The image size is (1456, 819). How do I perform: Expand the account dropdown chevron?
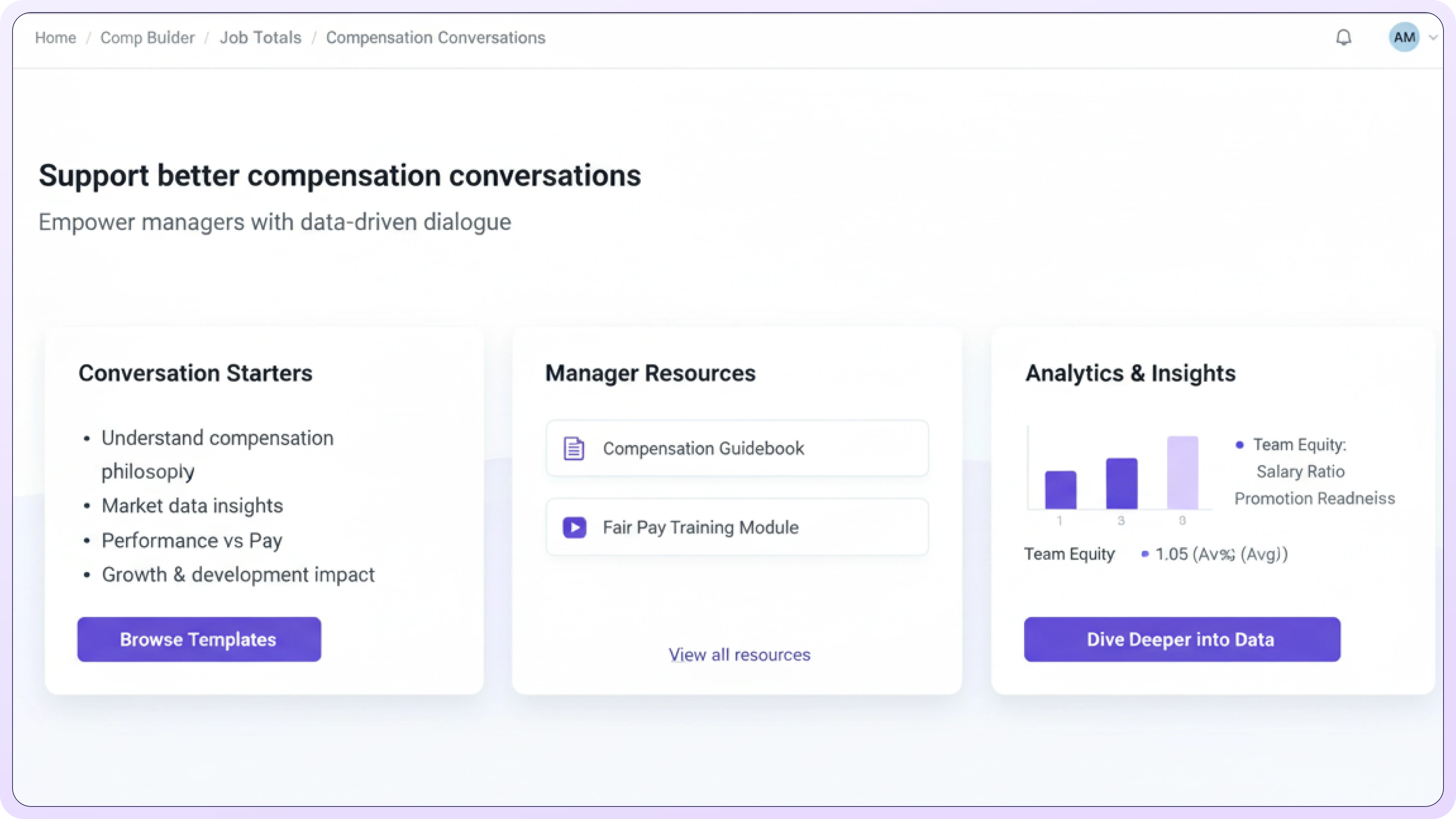coord(1433,38)
